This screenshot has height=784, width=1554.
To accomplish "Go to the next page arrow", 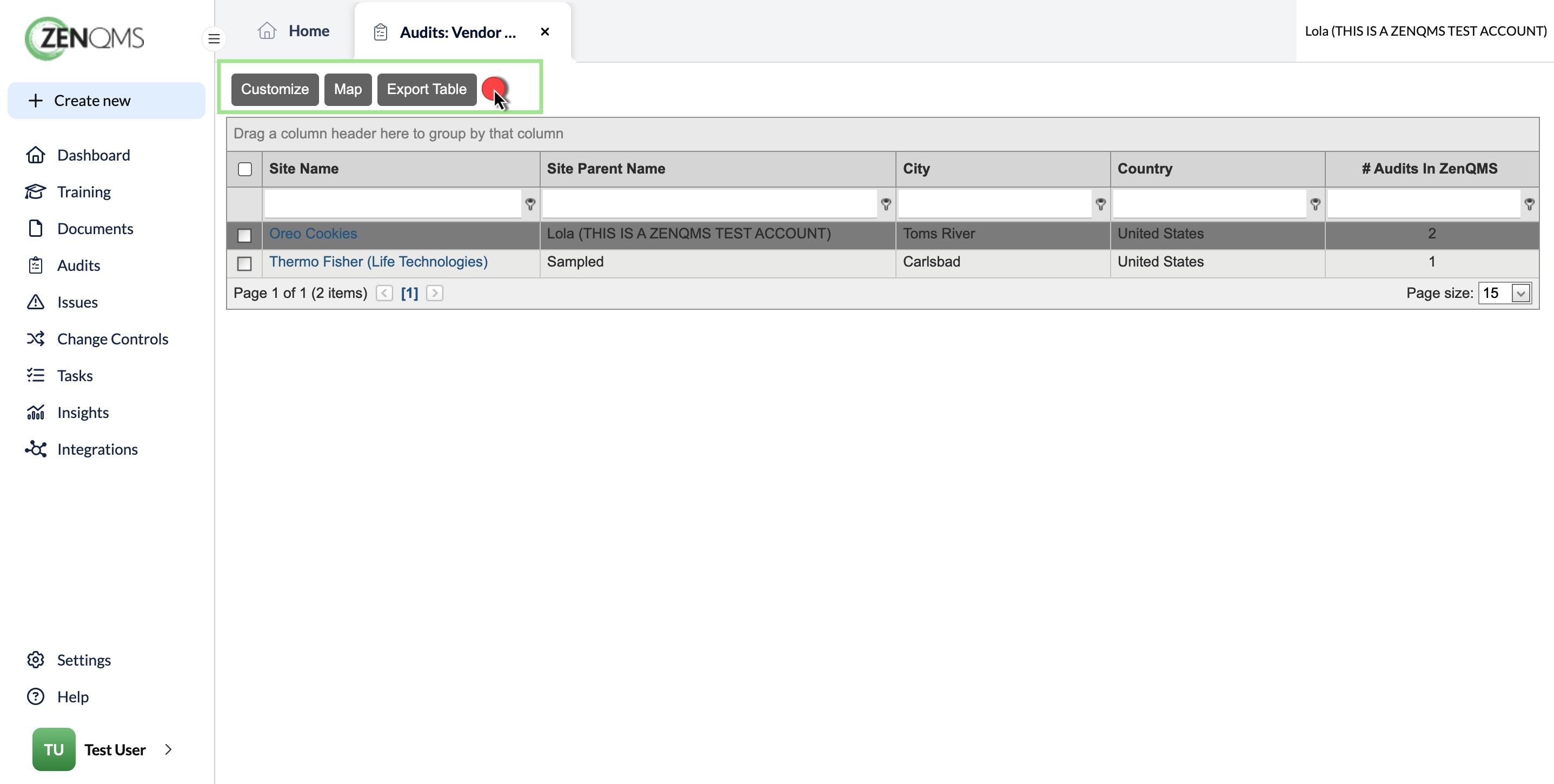I will pos(434,293).
